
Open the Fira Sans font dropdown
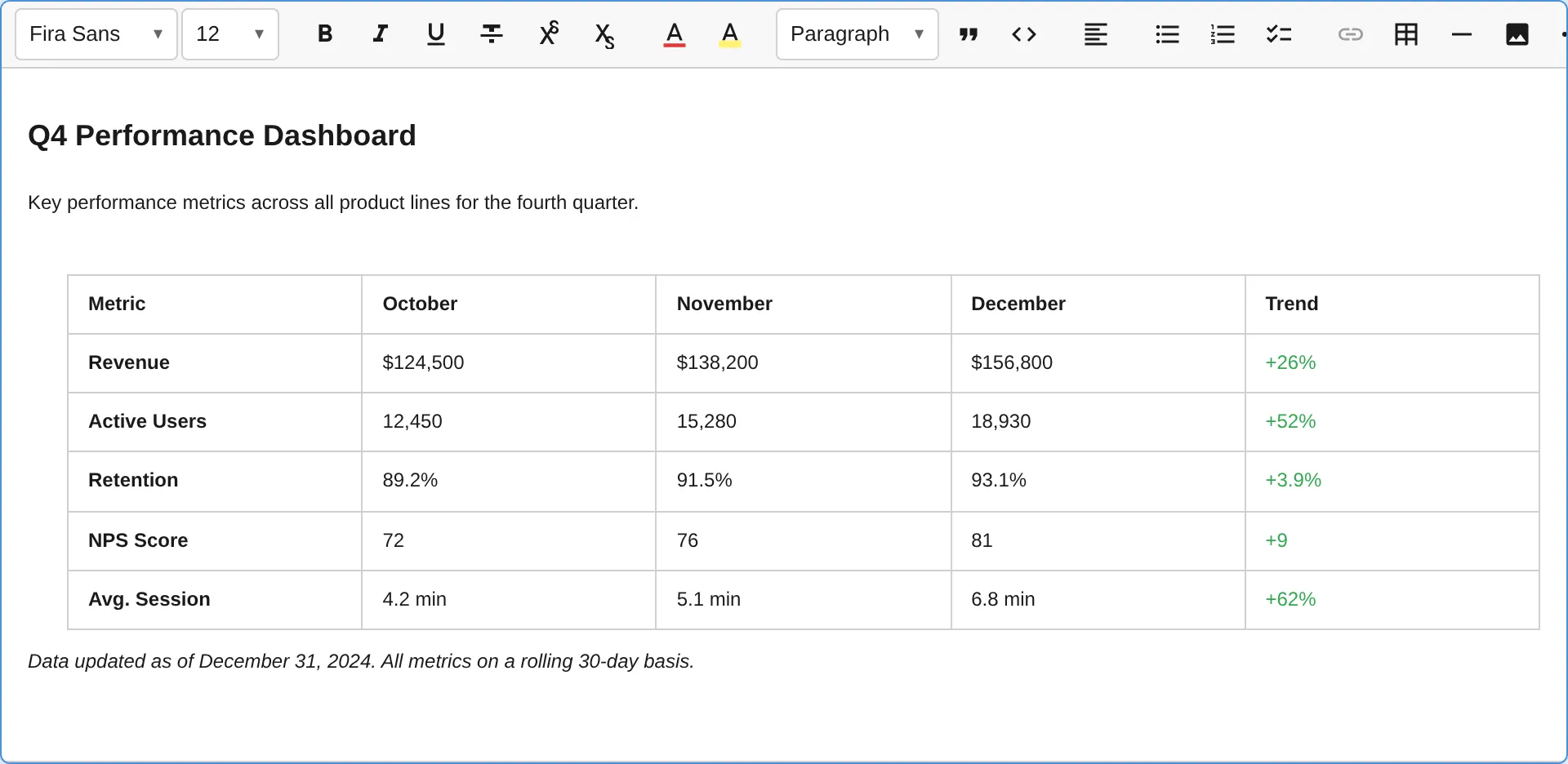96,34
